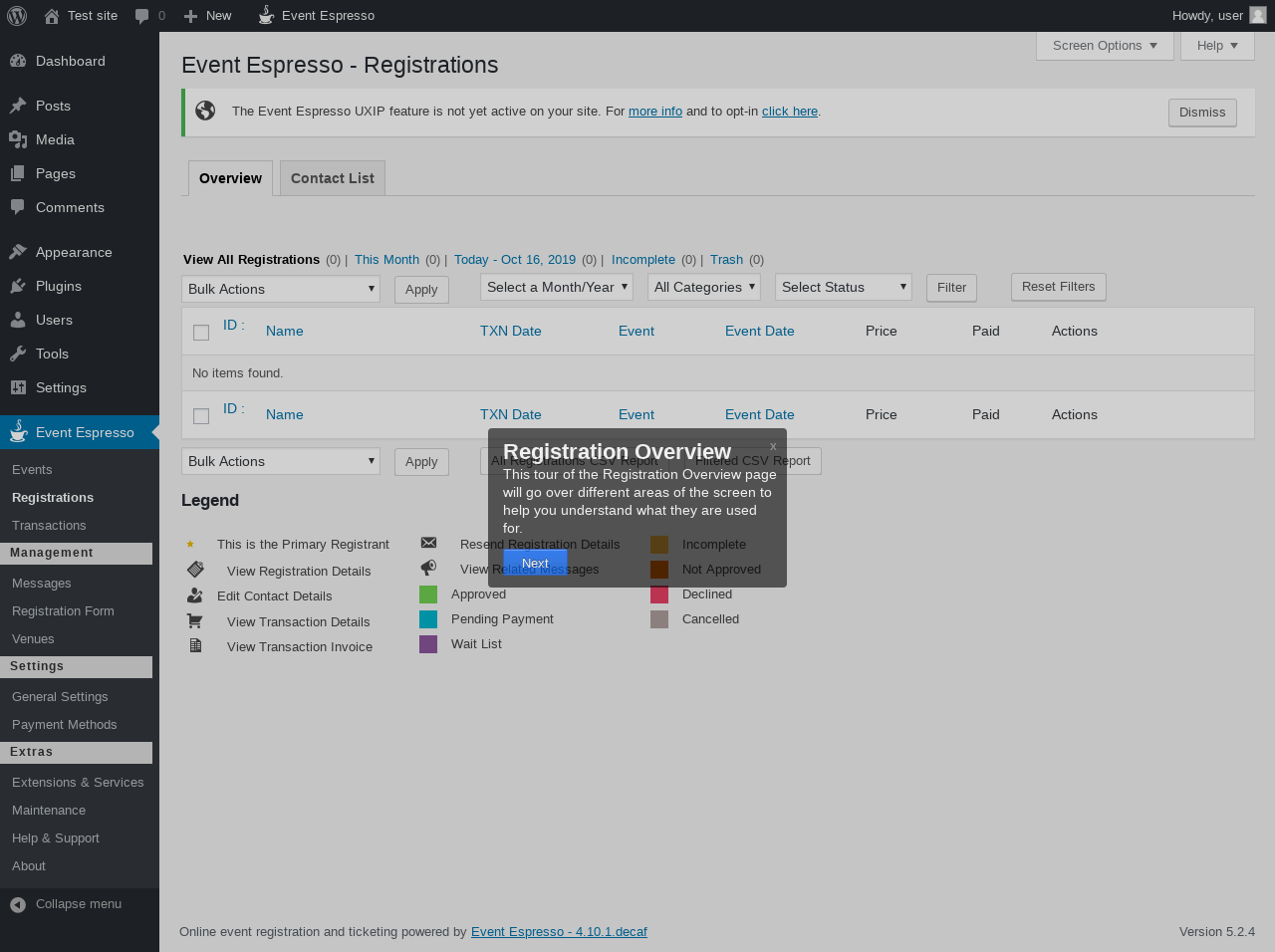1275x952 pixels.
Task: Open the All Categories dropdown
Action: point(704,287)
